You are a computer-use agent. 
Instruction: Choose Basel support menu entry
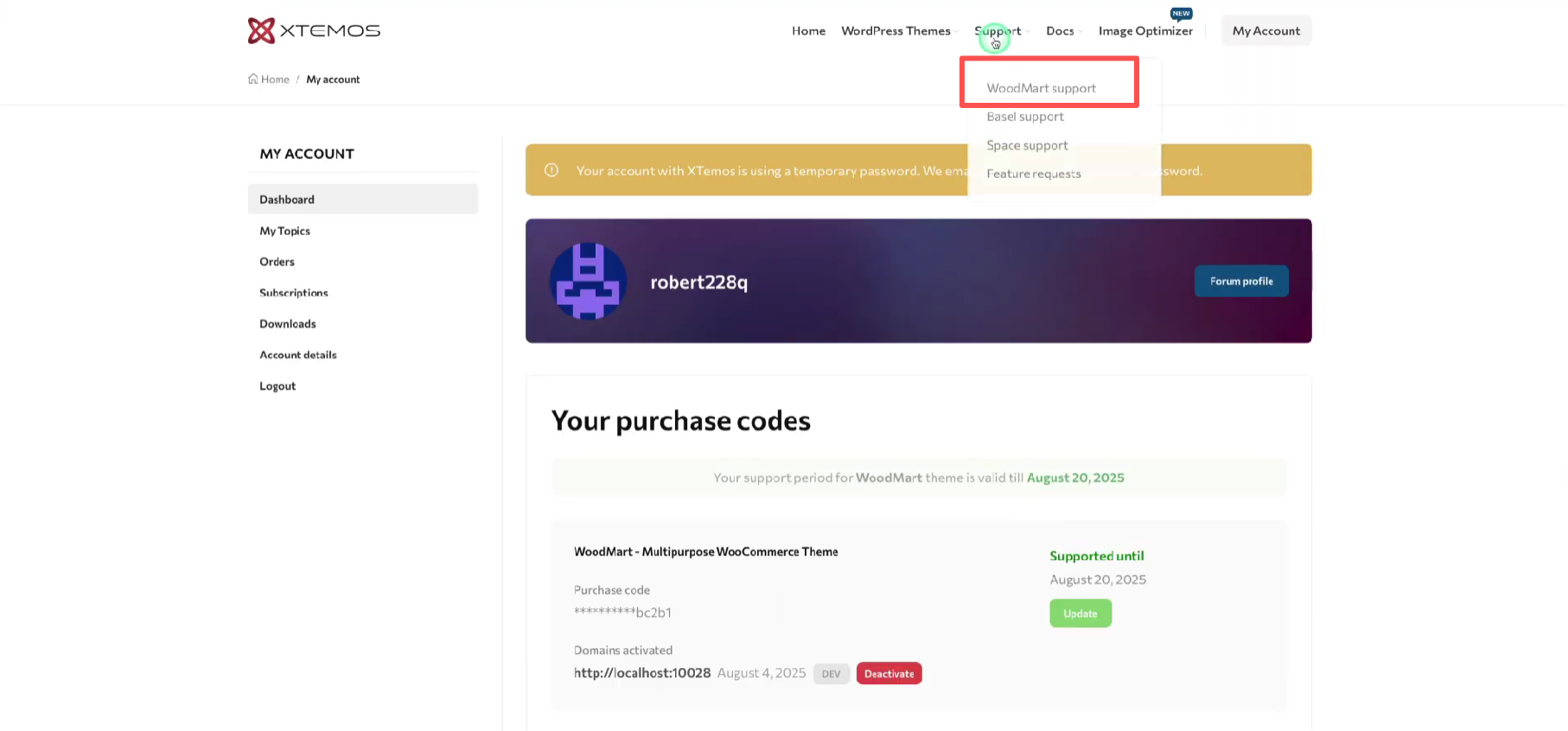1025,117
